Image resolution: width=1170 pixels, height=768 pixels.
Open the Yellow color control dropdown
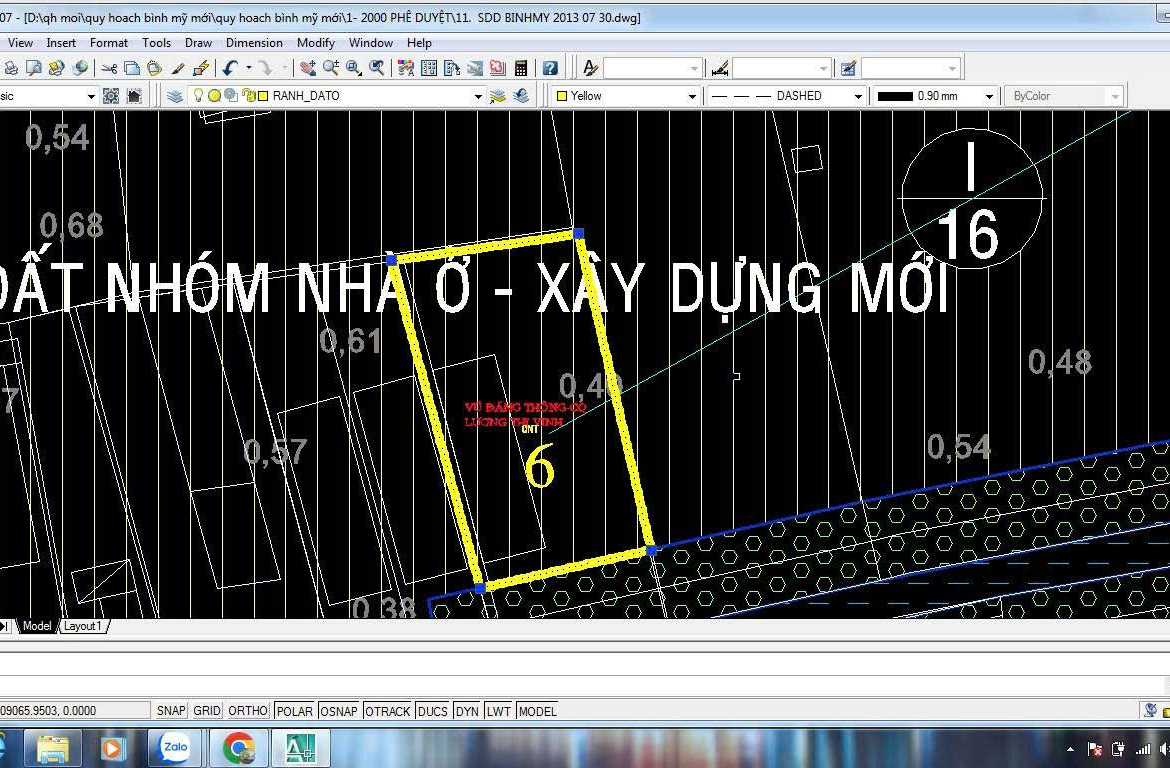(691, 96)
